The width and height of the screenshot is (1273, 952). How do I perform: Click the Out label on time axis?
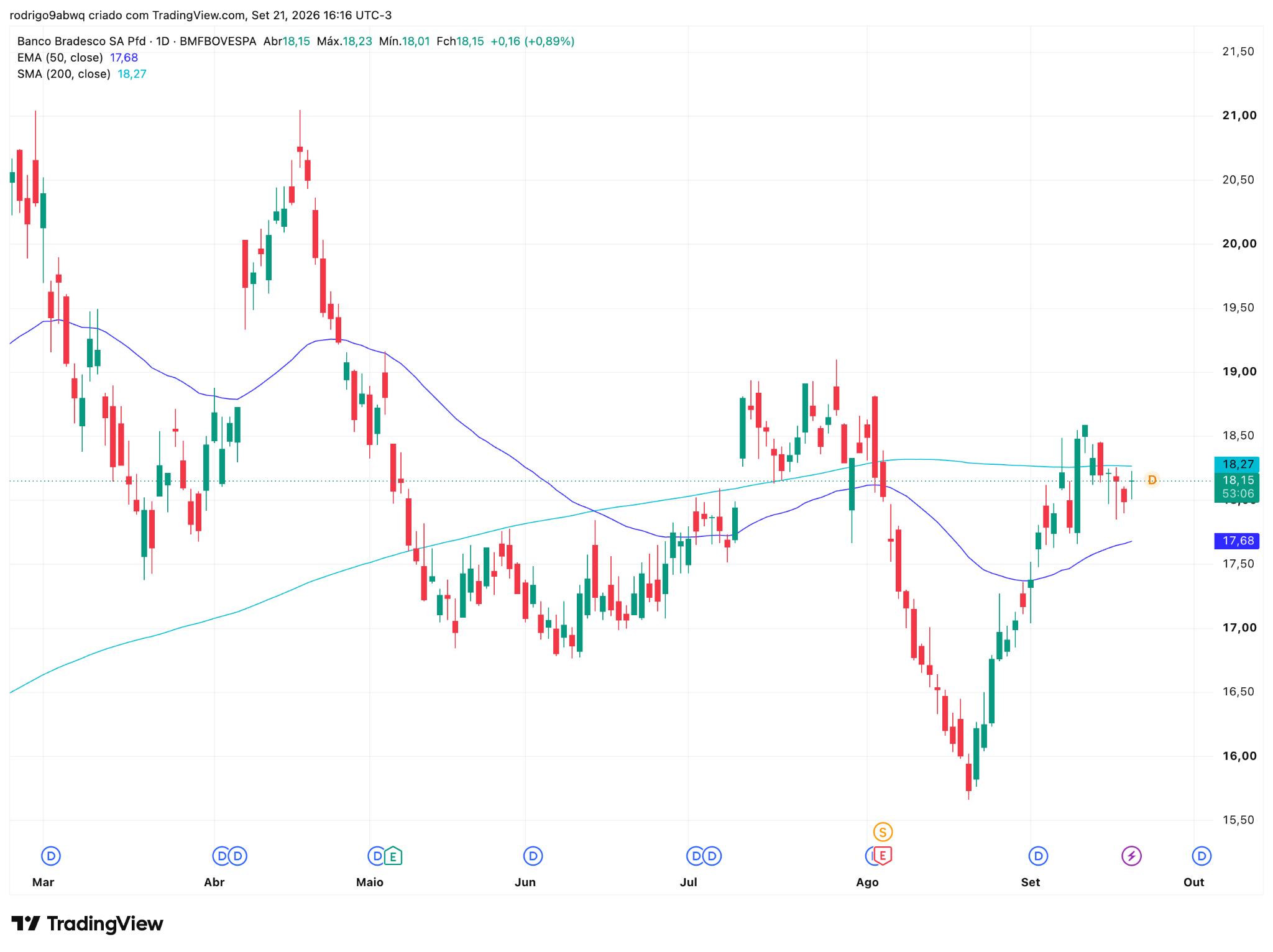1193,882
